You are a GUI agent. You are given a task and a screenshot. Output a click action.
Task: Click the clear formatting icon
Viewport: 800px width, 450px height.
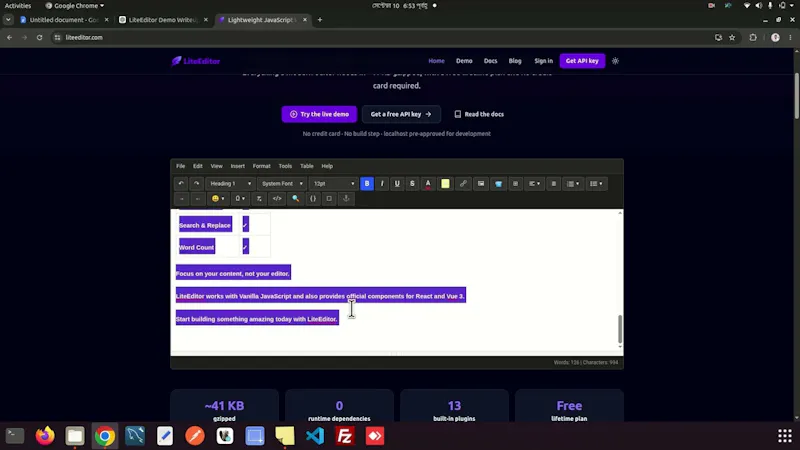[x=259, y=198]
